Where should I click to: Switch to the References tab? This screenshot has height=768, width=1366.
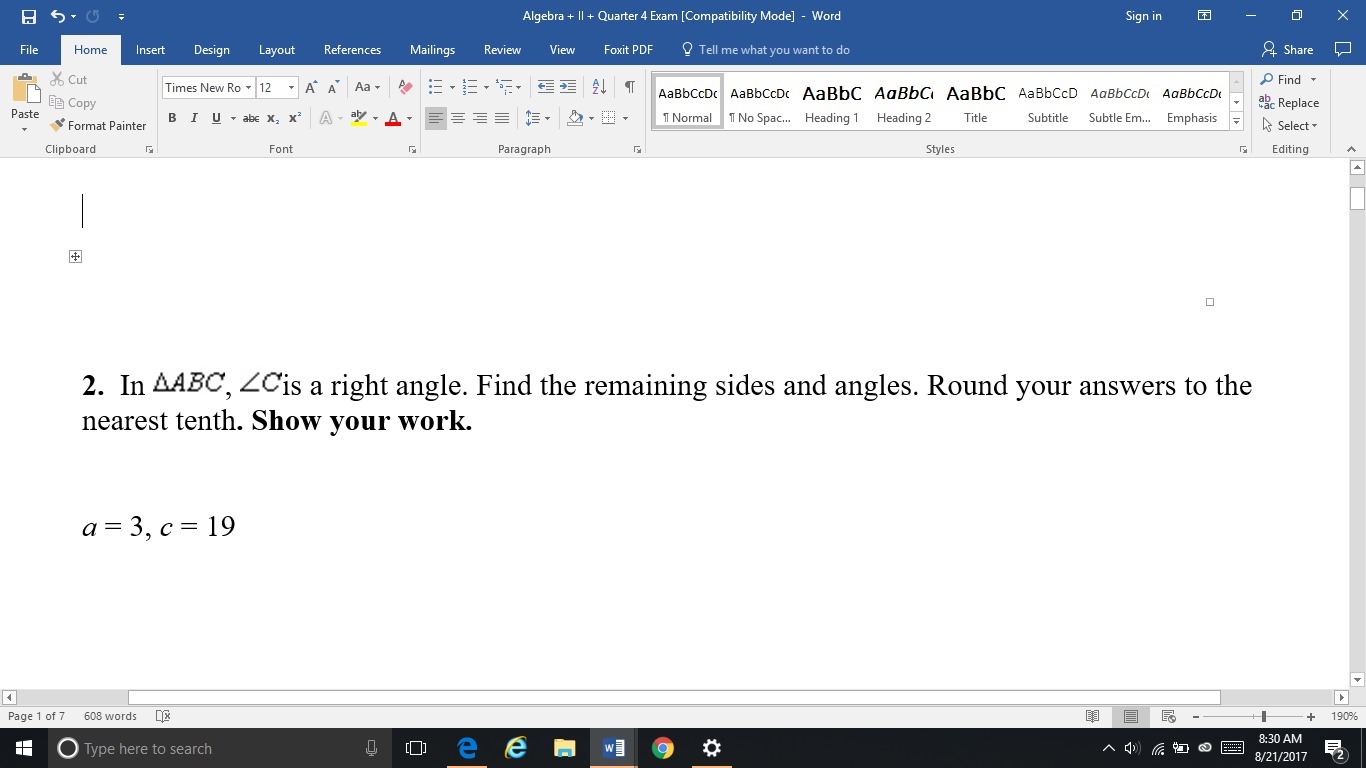point(352,50)
